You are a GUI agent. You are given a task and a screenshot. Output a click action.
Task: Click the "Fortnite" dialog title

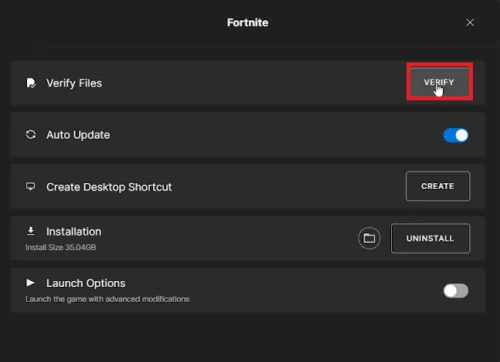pyautogui.click(x=248, y=22)
